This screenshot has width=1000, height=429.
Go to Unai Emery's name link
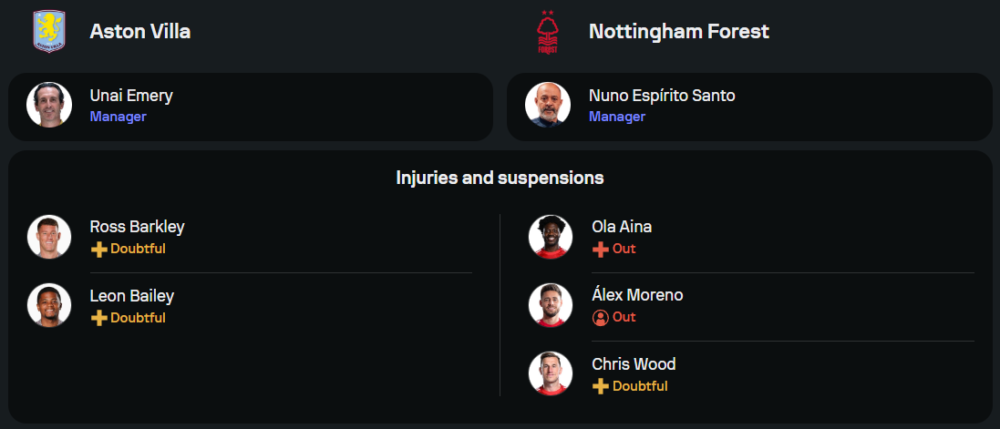[x=131, y=96]
